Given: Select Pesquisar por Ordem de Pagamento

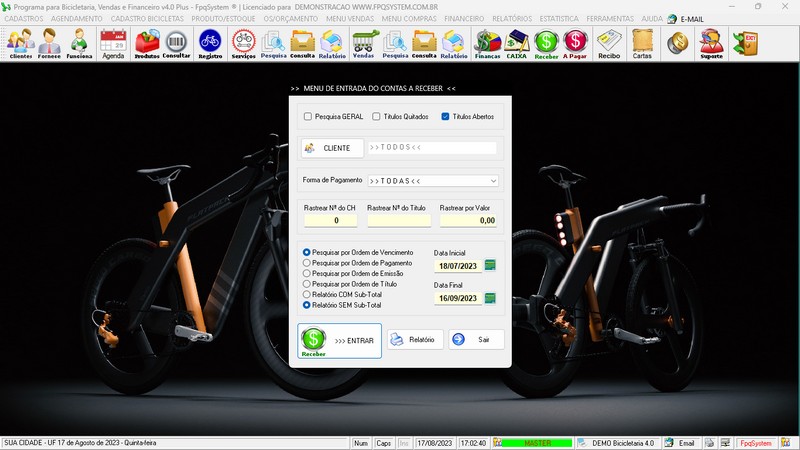Looking at the screenshot, I should click(x=307, y=263).
